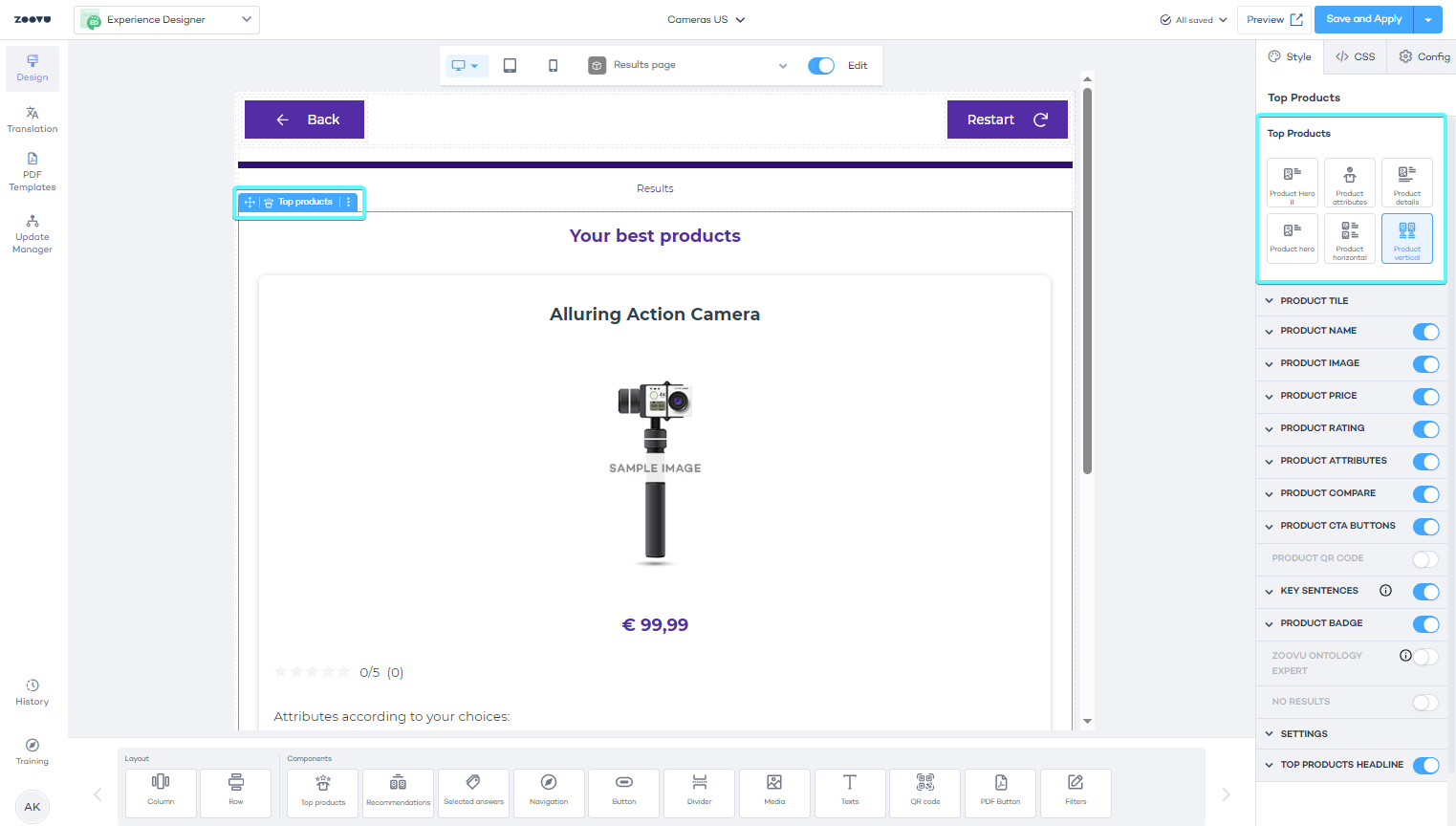Open Translation in the left sidebar
Viewport: 1456px width, 826px height.
coord(33,120)
